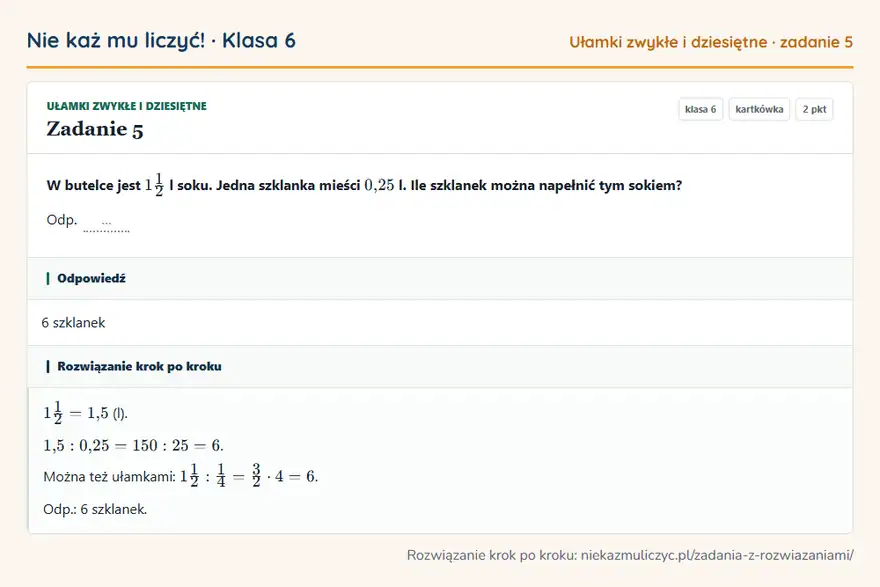The width and height of the screenshot is (880, 587).
Task: Open the niekazmuliczyc.pl/zadania-z-rozwiazaniami/ footer link
Action: tap(717, 555)
